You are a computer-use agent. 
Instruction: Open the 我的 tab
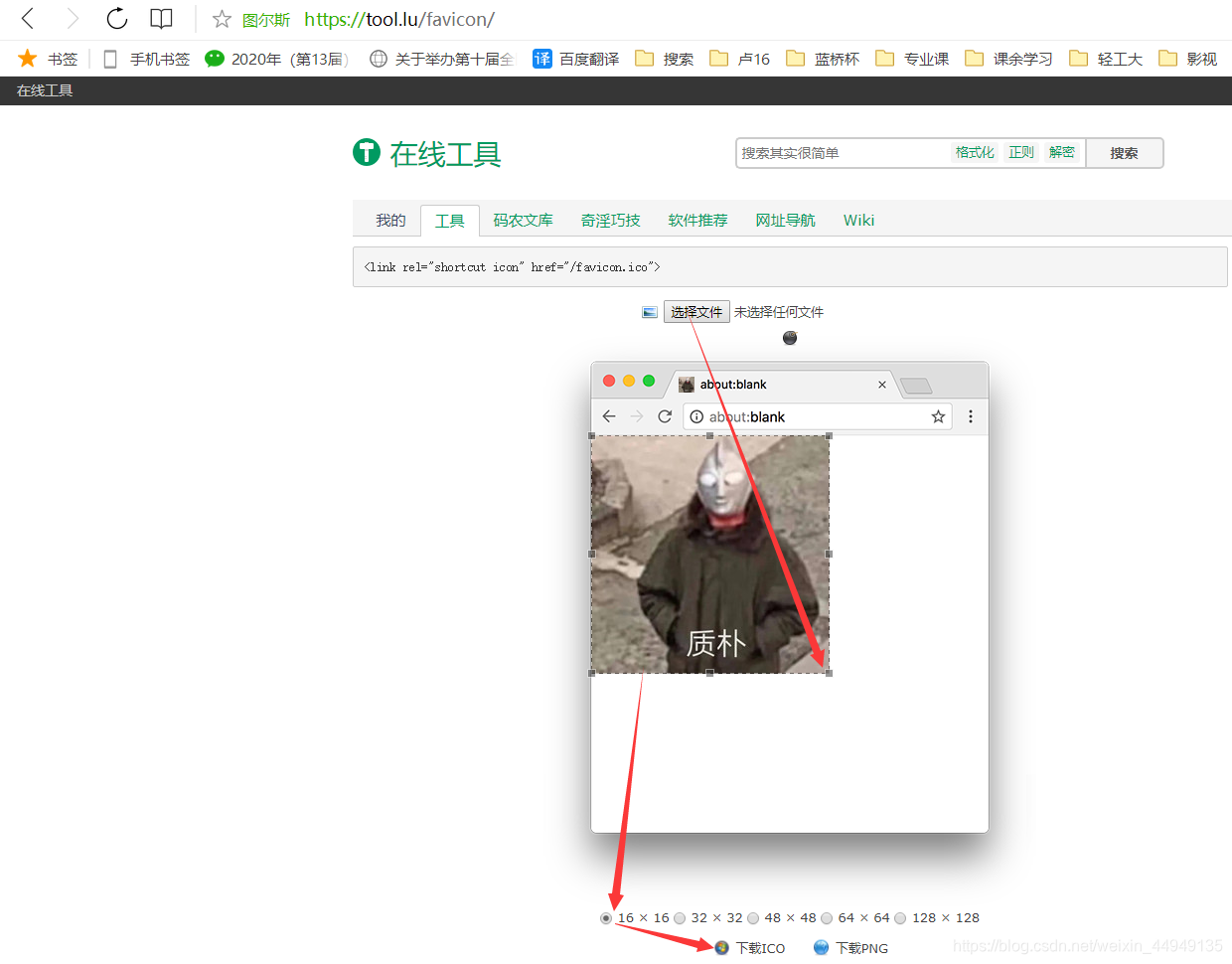[x=390, y=220]
